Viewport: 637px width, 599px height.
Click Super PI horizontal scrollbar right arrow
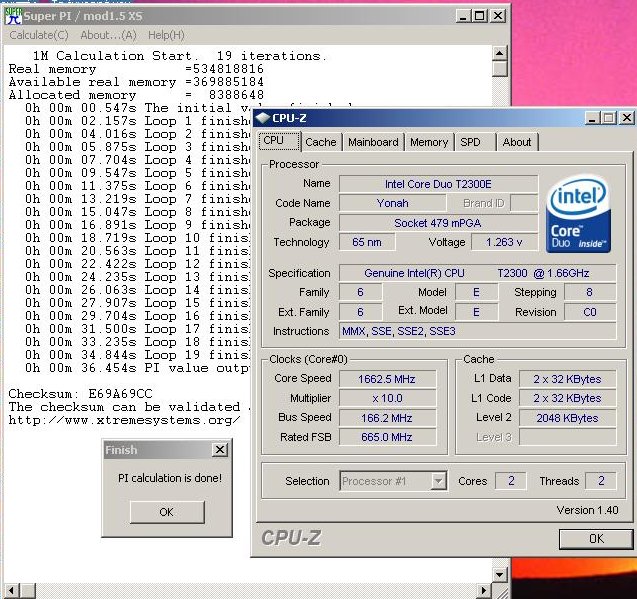click(484, 591)
